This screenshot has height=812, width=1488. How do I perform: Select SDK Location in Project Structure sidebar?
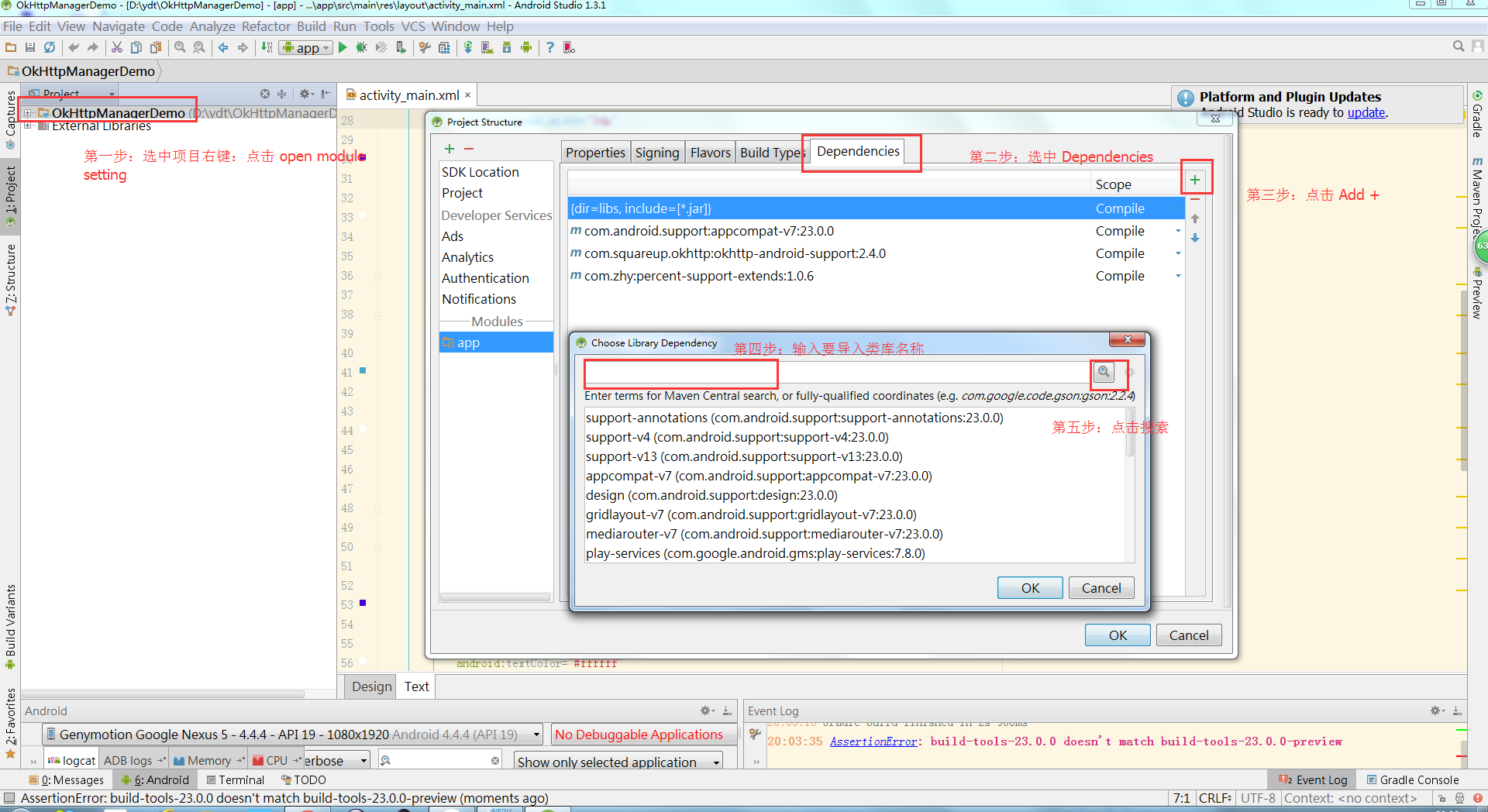point(480,172)
